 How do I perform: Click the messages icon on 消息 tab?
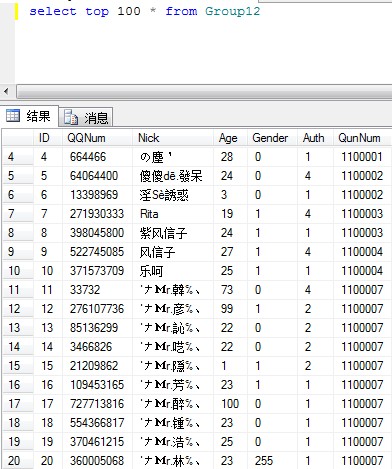(x=71, y=117)
